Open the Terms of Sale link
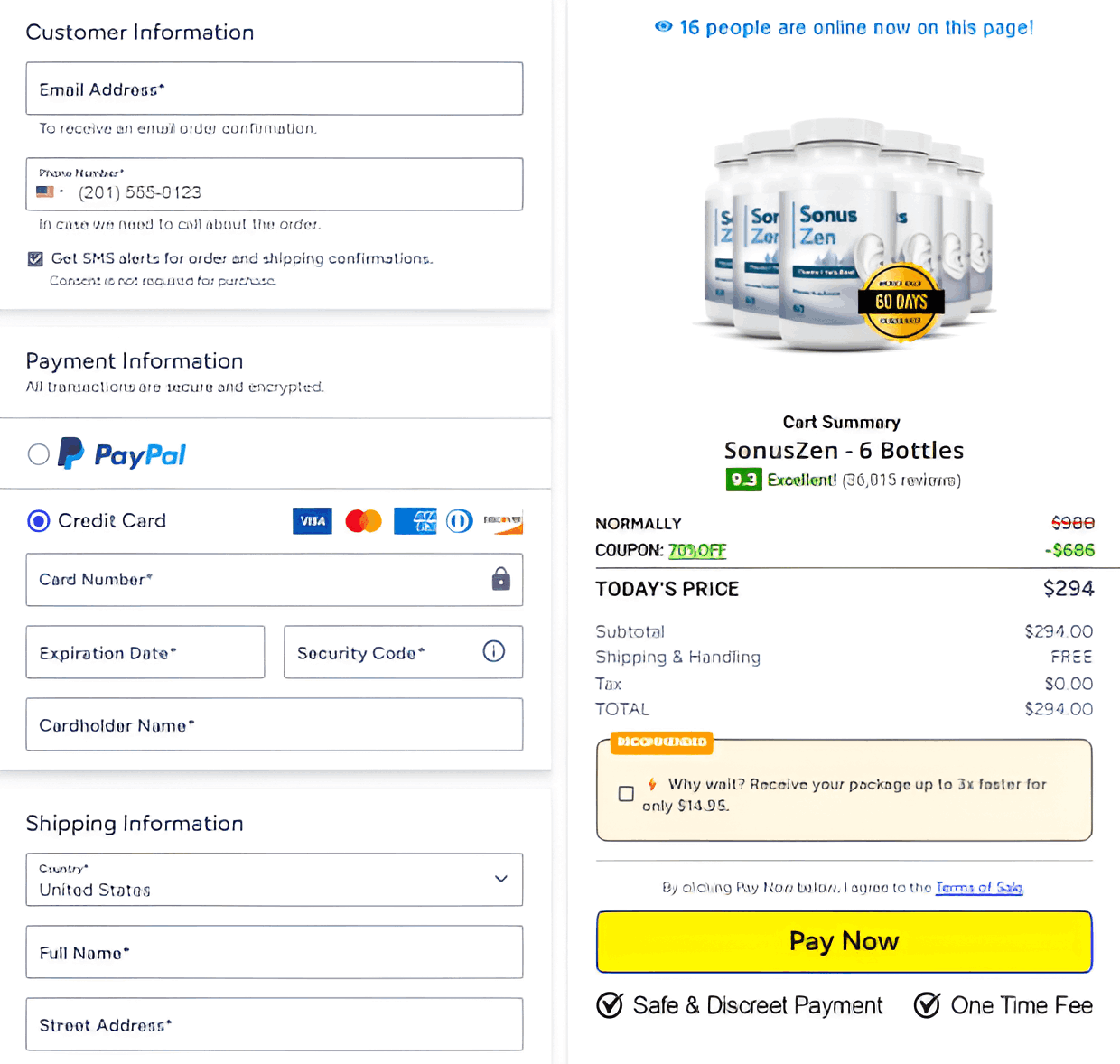This screenshot has width=1120, height=1064. click(x=979, y=888)
